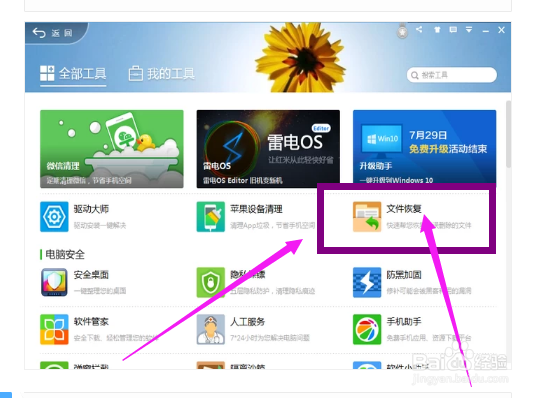Open the medal badge icon
Viewport: 538px width, 398px height.
[402, 32]
